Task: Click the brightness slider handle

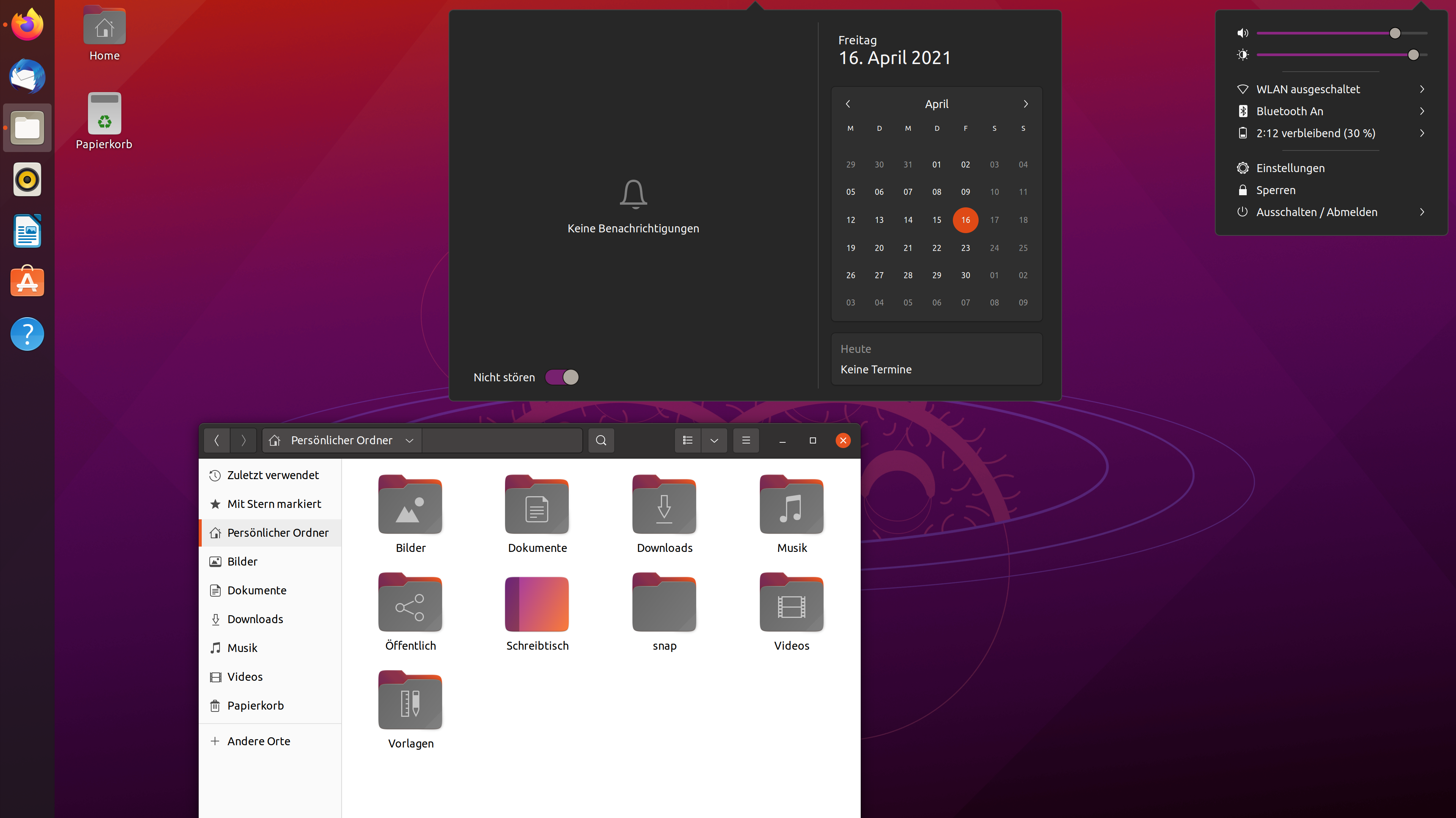Action: click(1413, 55)
